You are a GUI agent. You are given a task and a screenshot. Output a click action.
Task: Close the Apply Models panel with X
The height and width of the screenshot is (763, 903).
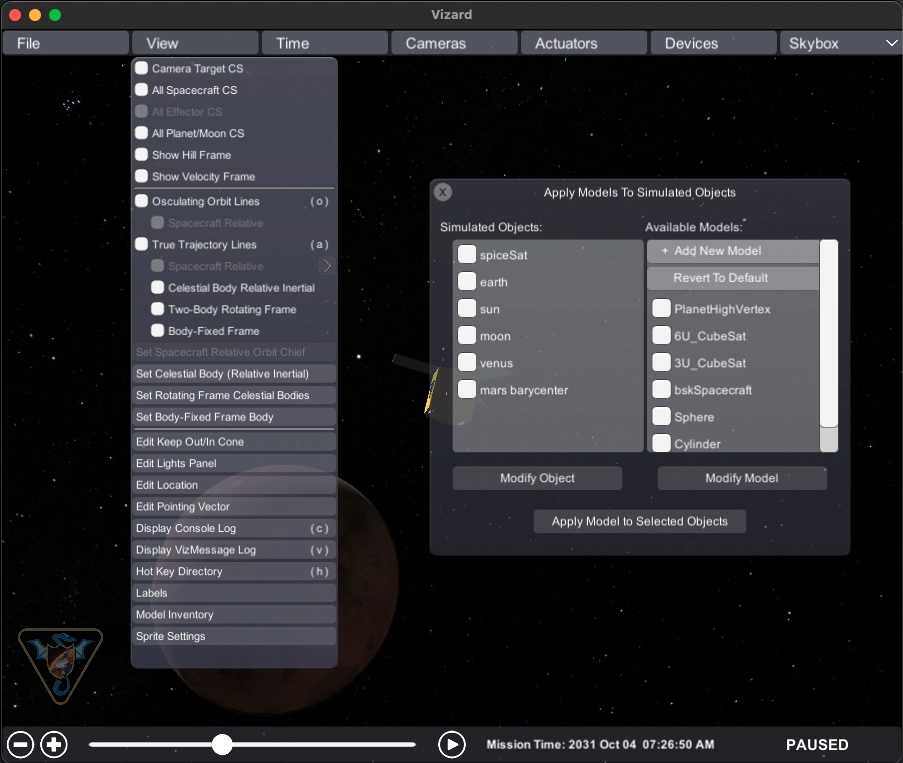(x=443, y=192)
